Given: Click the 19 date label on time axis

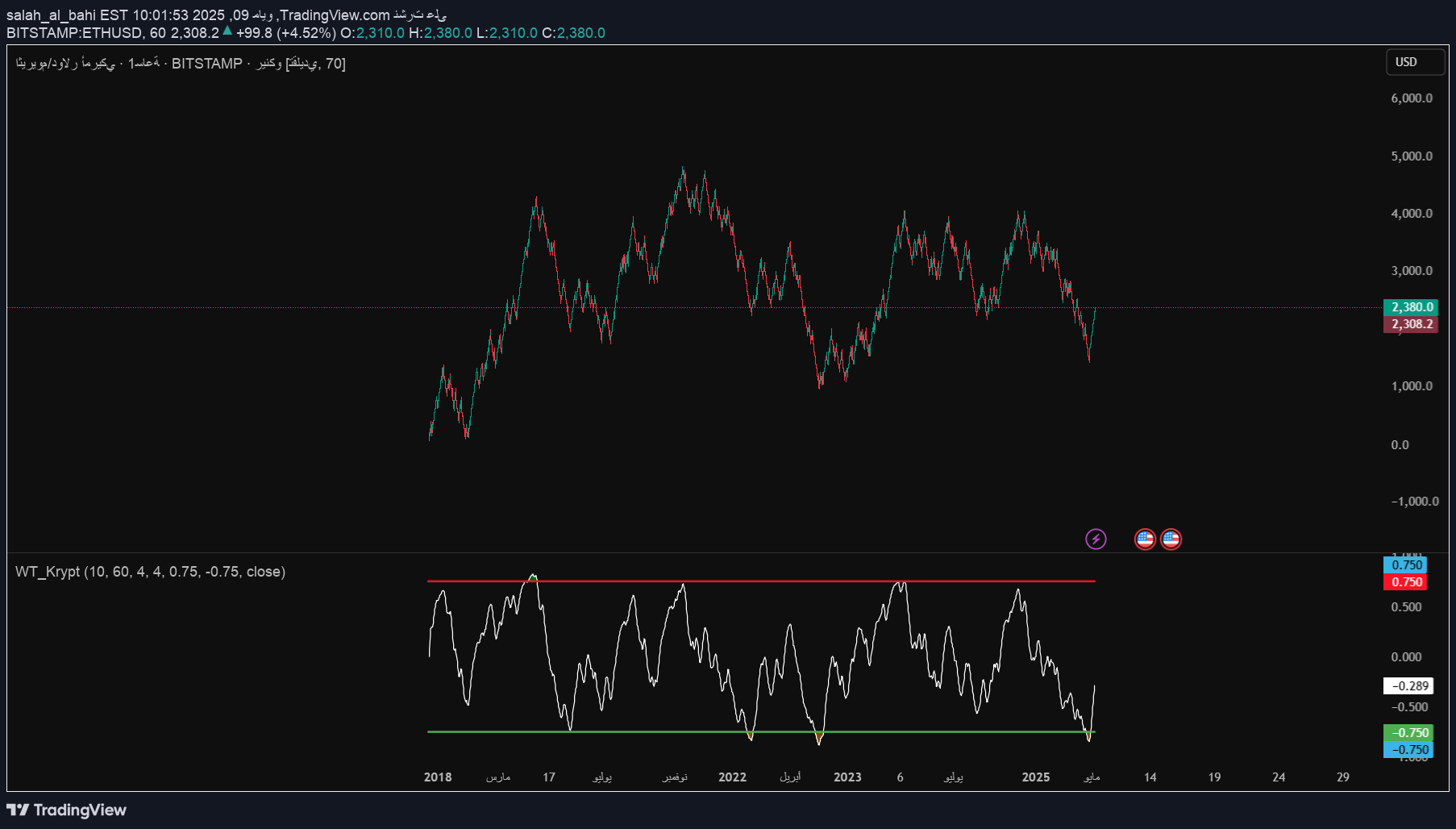Looking at the screenshot, I should pos(1214,777).
